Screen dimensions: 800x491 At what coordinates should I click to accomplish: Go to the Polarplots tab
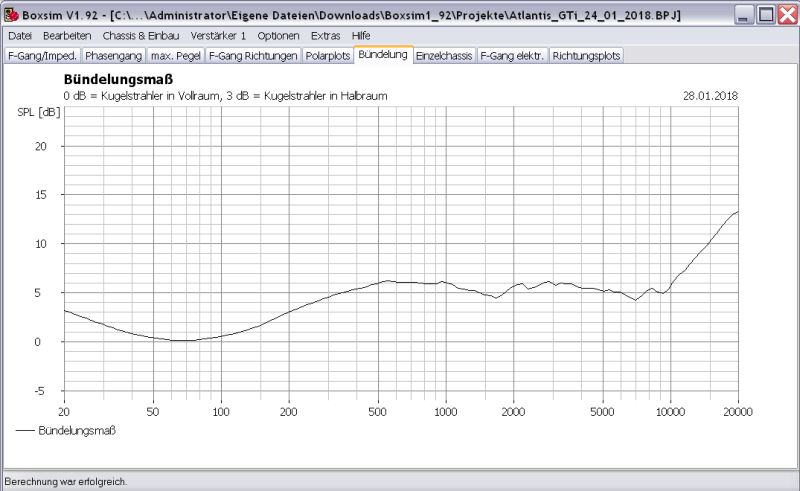point(328,56)
